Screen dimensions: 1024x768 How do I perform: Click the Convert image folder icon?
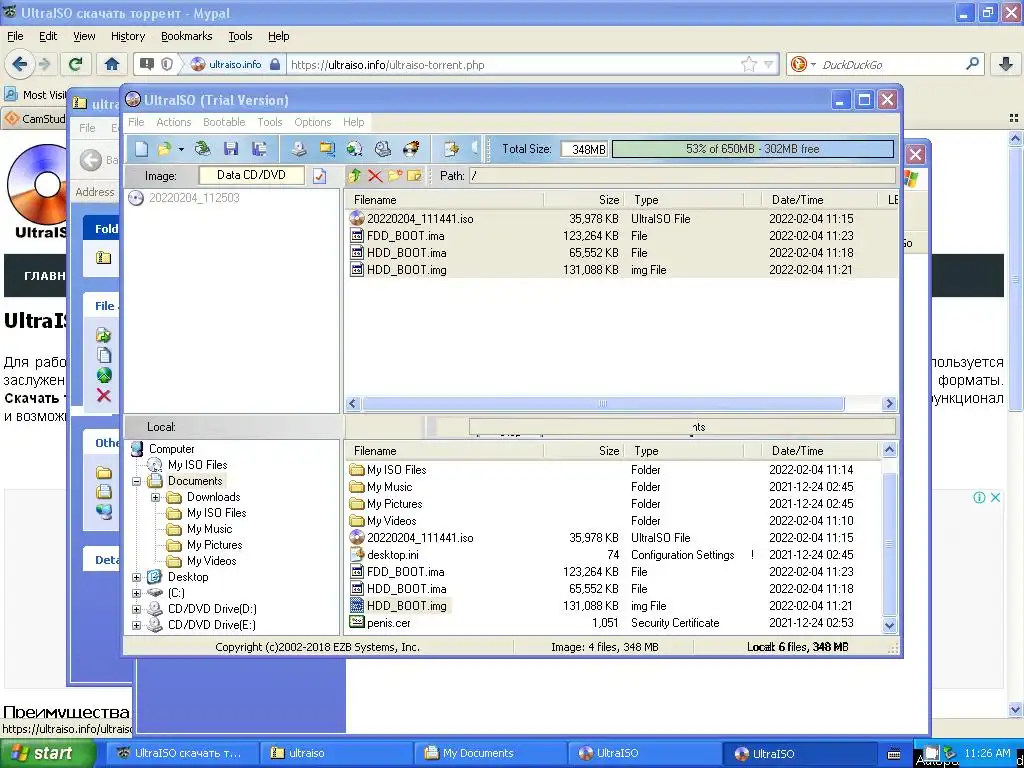327,149
